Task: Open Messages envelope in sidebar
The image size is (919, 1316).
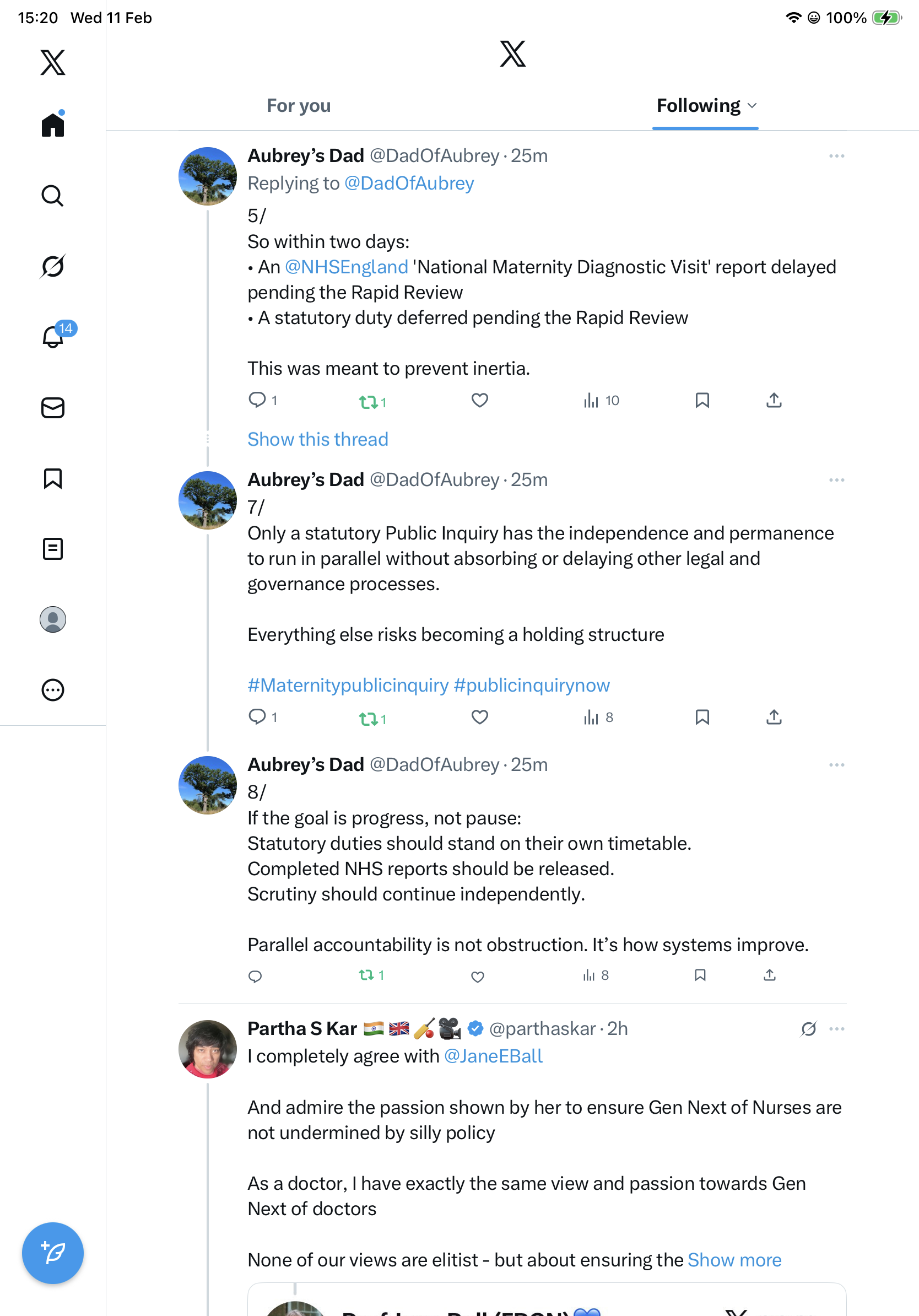Action: (53, 408)
